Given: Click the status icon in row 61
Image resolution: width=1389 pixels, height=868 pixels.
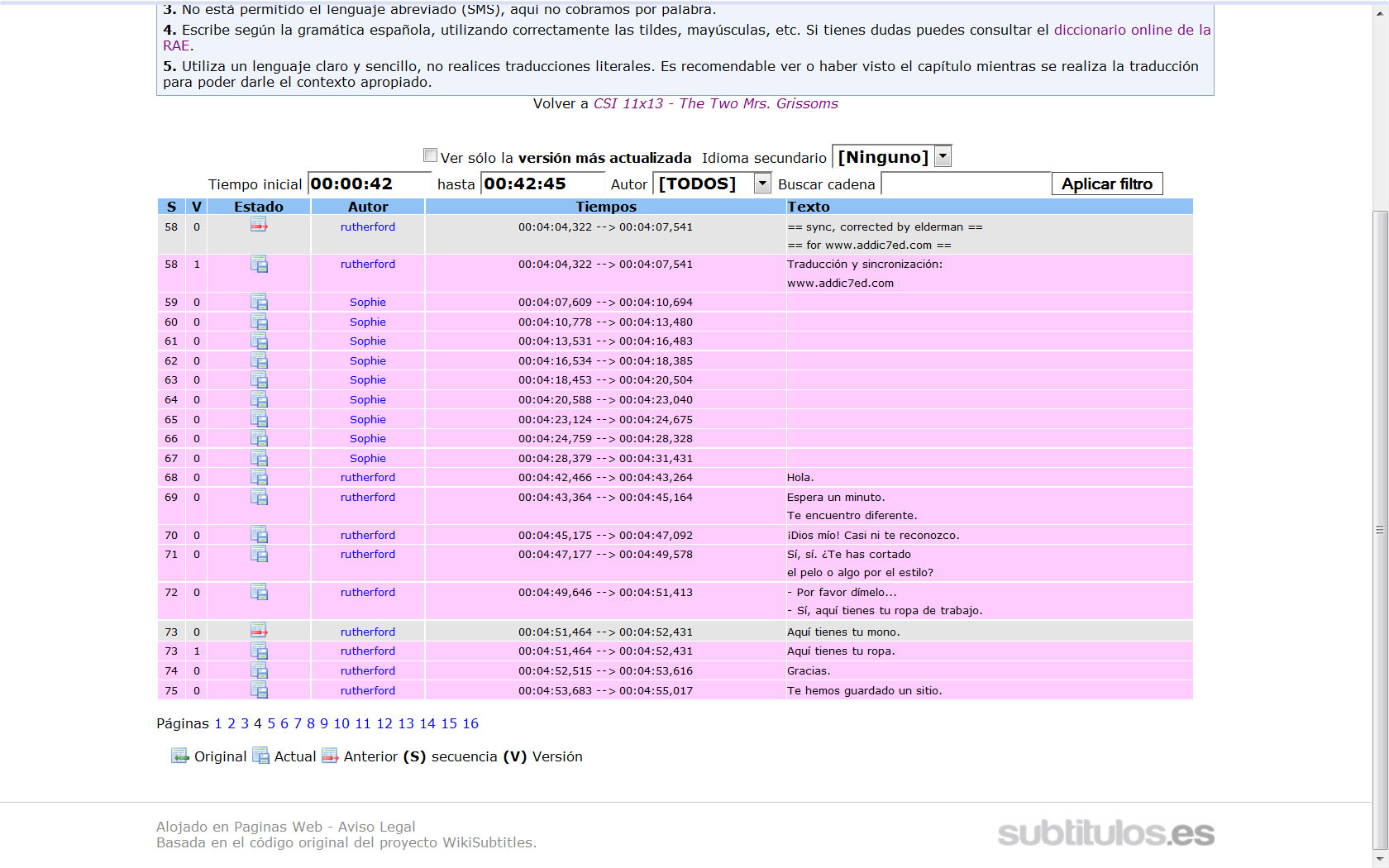Looking at the screenshot, I should point(259,341).
